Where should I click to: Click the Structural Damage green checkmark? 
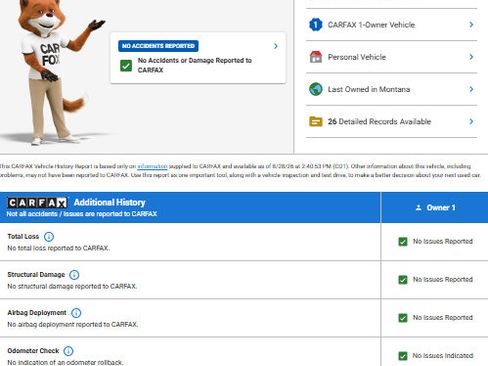pyautogui.click(x=403, y=279)
